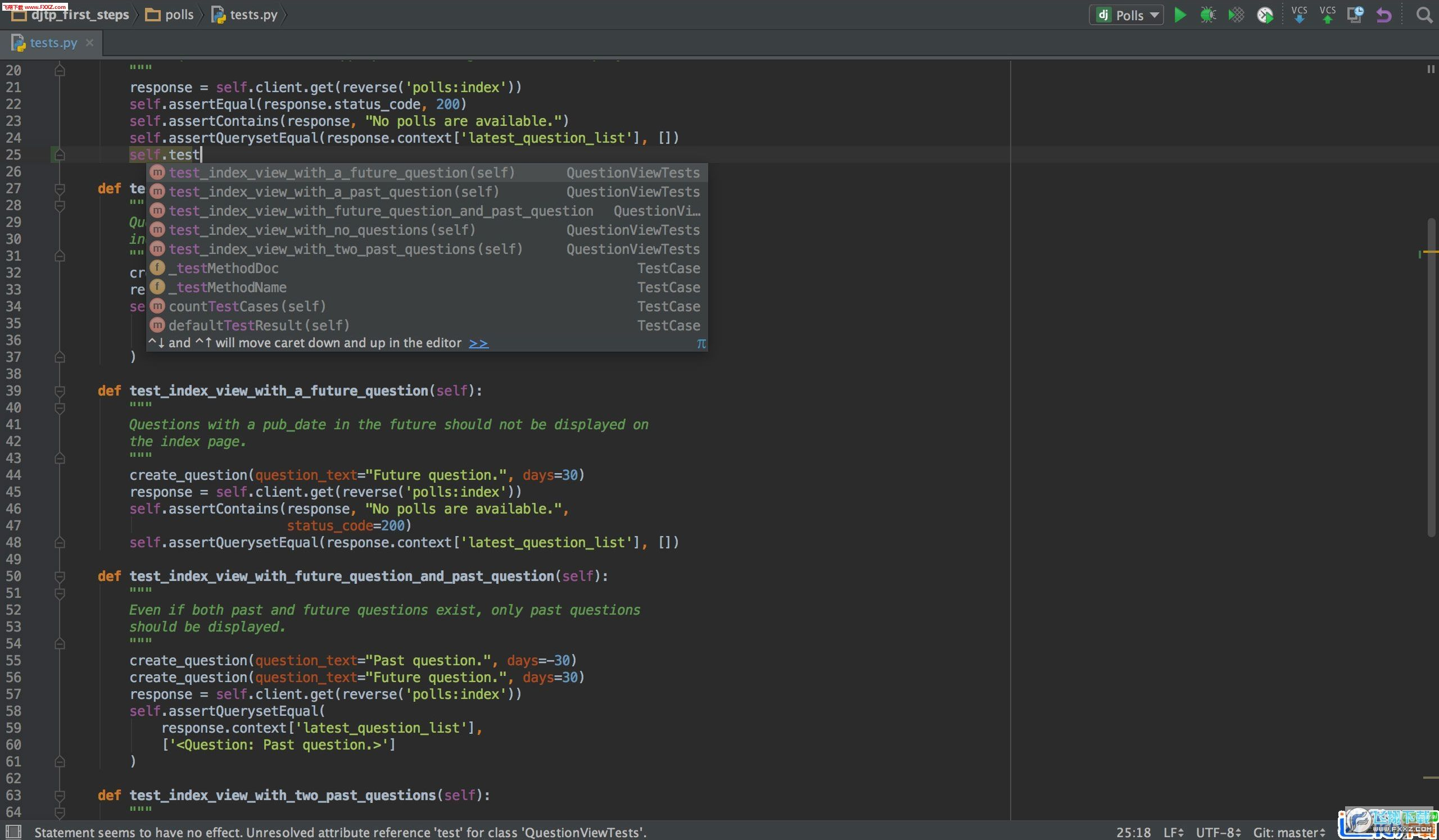Update project via VCS down arrow
This screenshot has height=840, width=1439.
click(x=1299, y=15)
